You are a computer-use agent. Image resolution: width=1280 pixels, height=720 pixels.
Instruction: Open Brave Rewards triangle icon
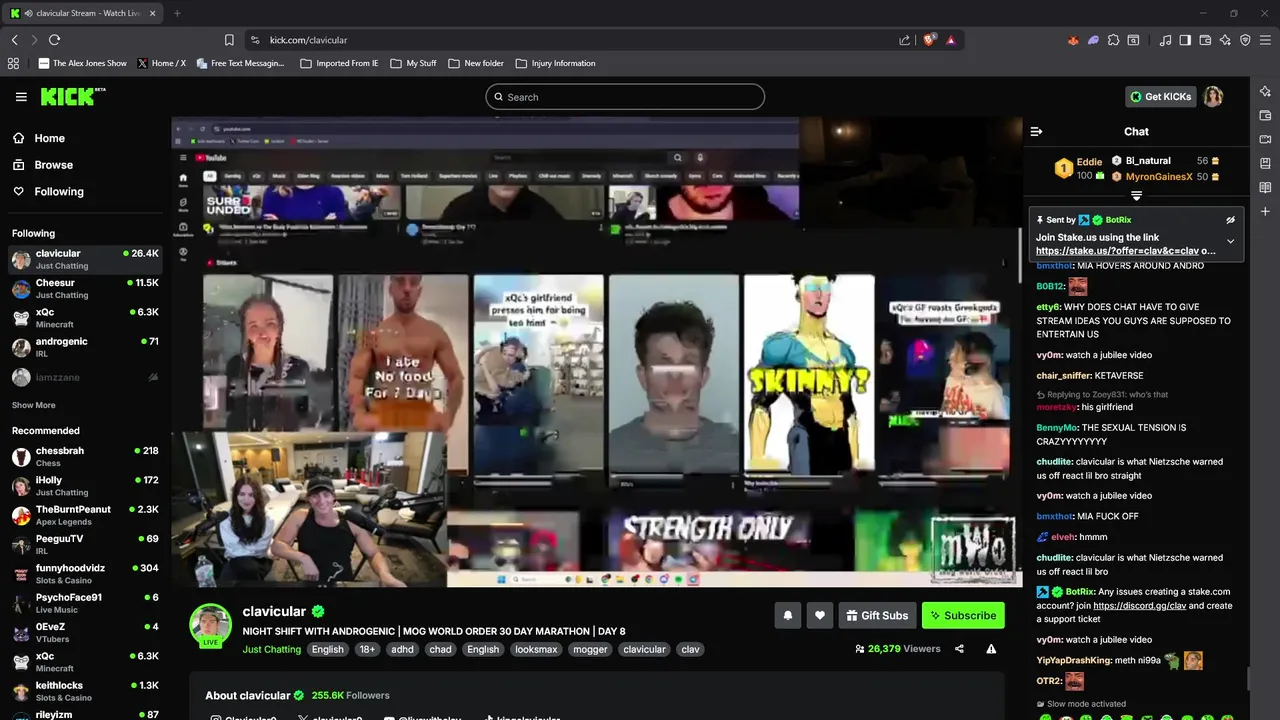[950, 40]
